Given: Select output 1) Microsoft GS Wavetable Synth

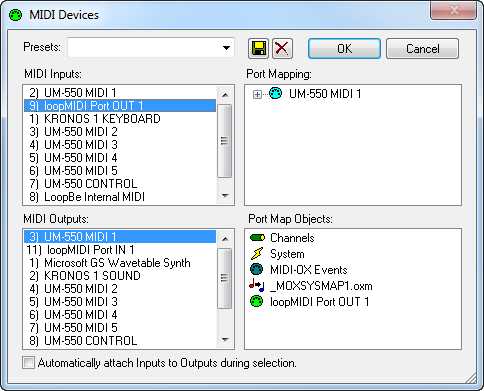Looking at the screenshot, I should (x=120, y=263).
